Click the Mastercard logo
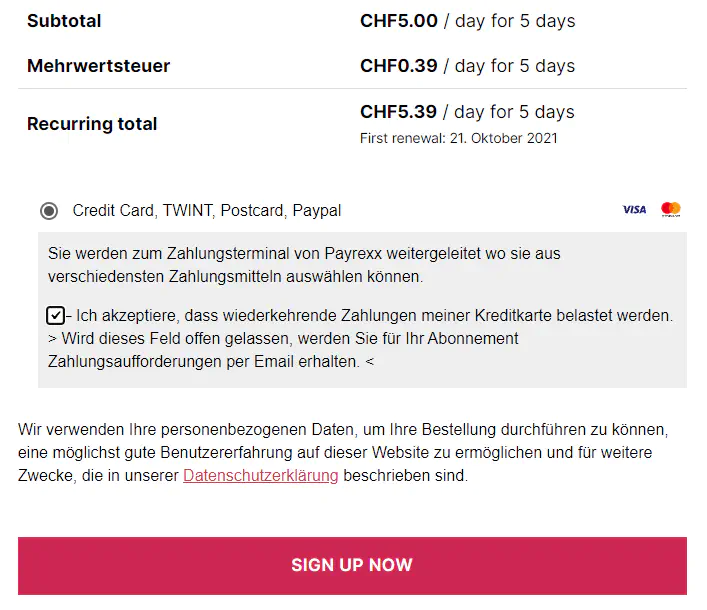 click(671, 210)
